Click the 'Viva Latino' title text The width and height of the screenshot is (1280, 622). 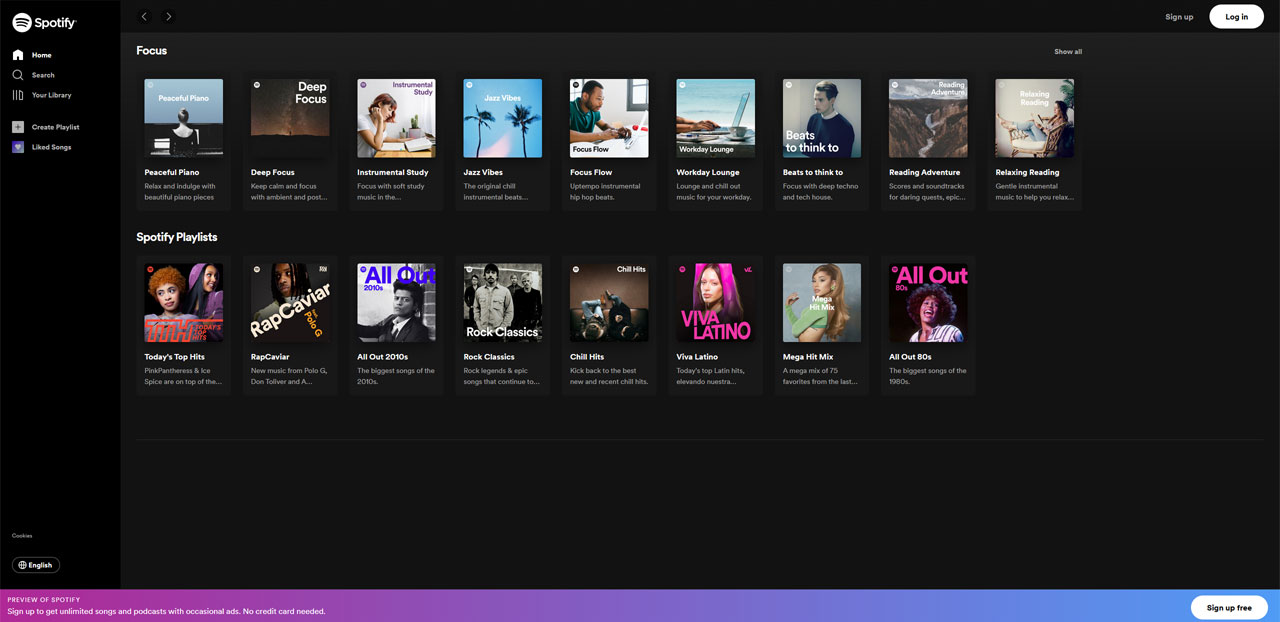coord(699,356)
